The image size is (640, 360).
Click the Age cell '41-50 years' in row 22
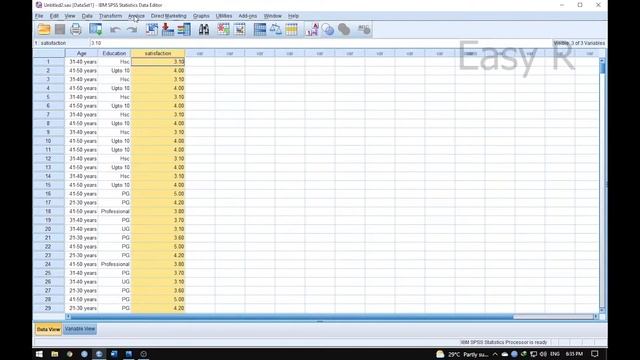click(x=82, y=247)
